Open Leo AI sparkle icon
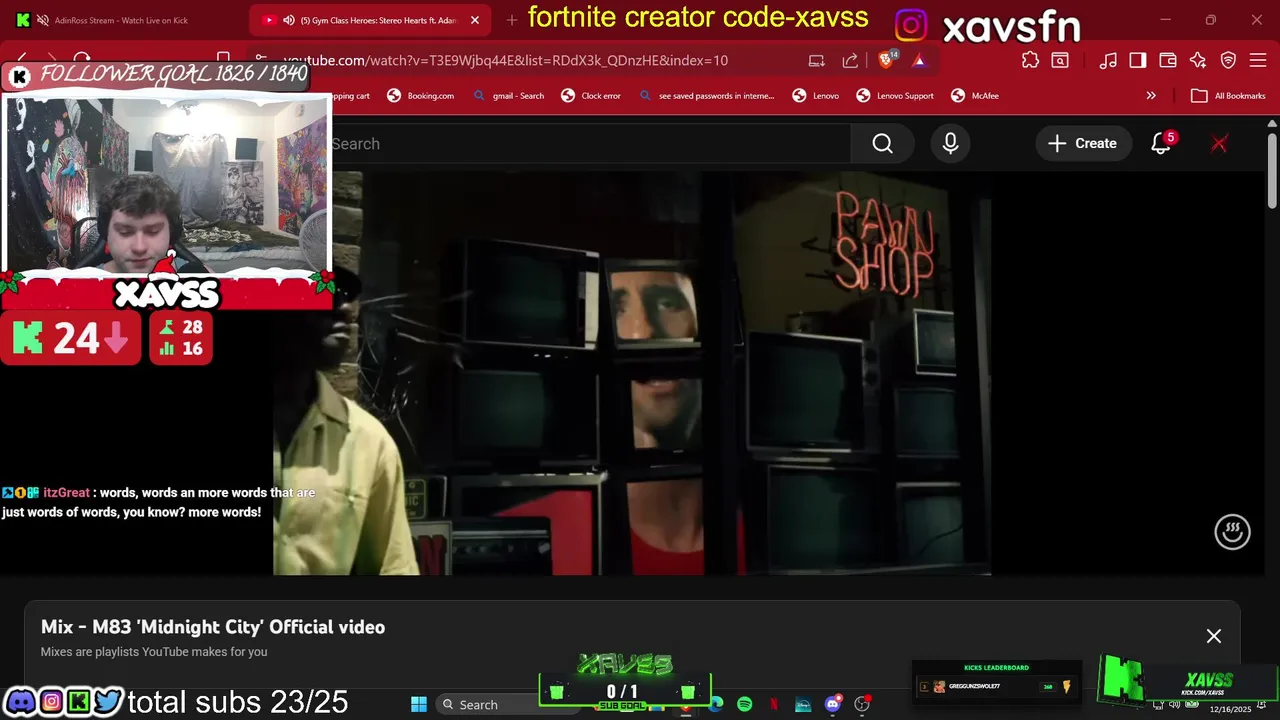Image resolution: width=1280 pixels, height=720 pixels. point(1198,60)
